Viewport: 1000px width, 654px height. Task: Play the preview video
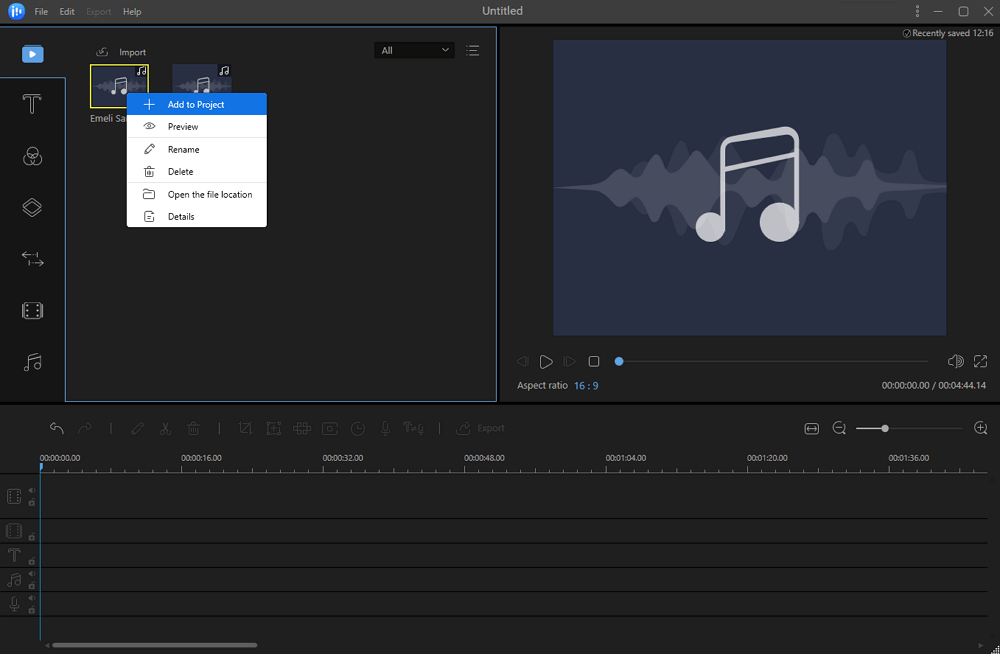click(546, 361)
